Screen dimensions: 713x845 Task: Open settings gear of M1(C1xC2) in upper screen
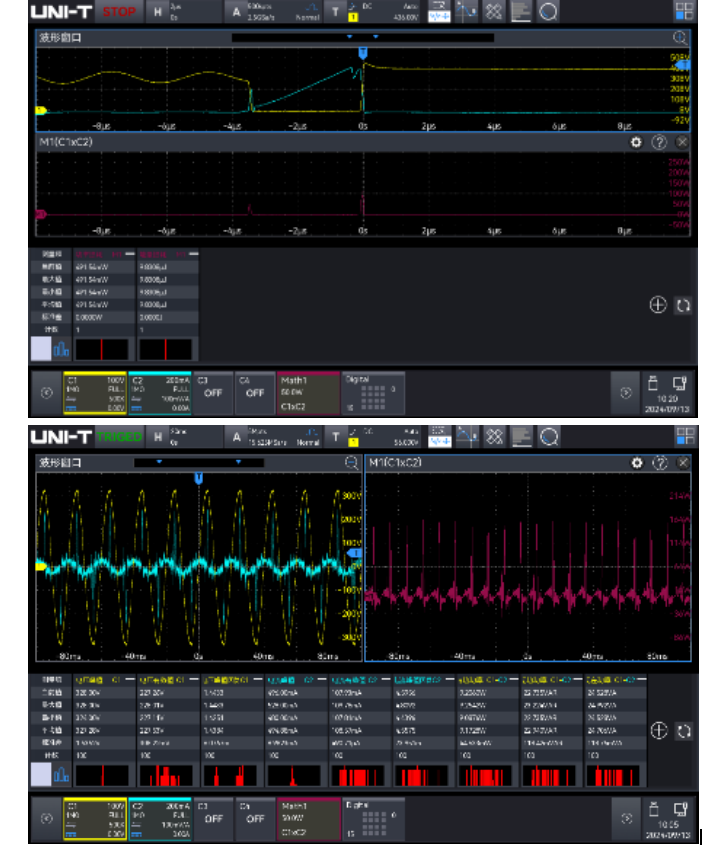click(635, 143)
